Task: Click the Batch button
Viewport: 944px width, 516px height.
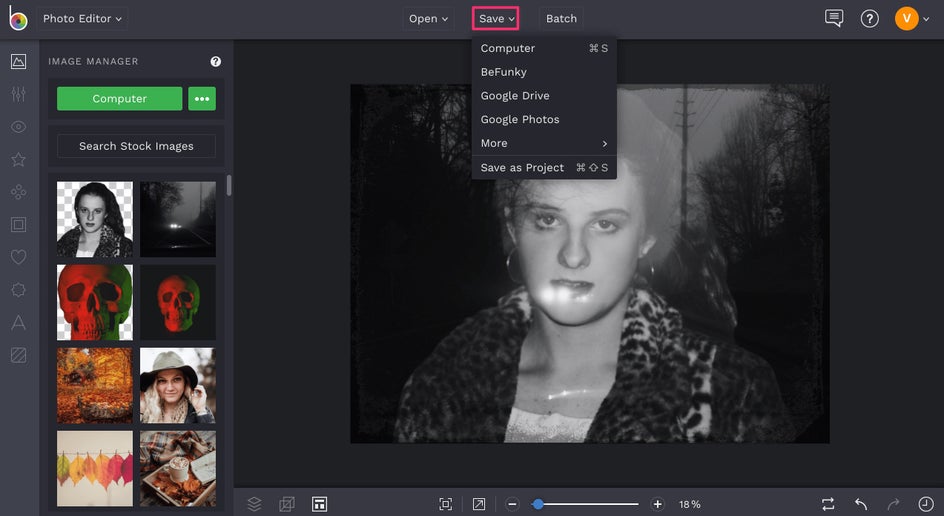Action: coord(561,19)
